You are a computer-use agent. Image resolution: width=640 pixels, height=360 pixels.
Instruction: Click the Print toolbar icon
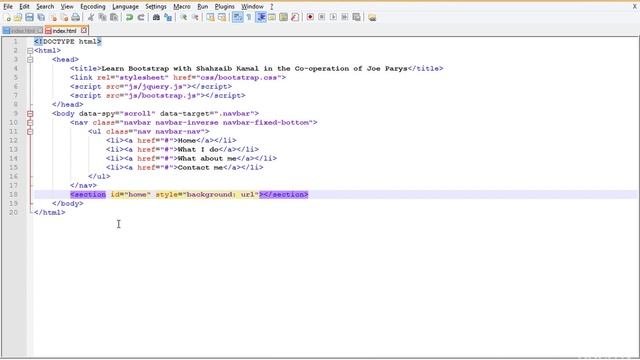[x=76, y=17]
